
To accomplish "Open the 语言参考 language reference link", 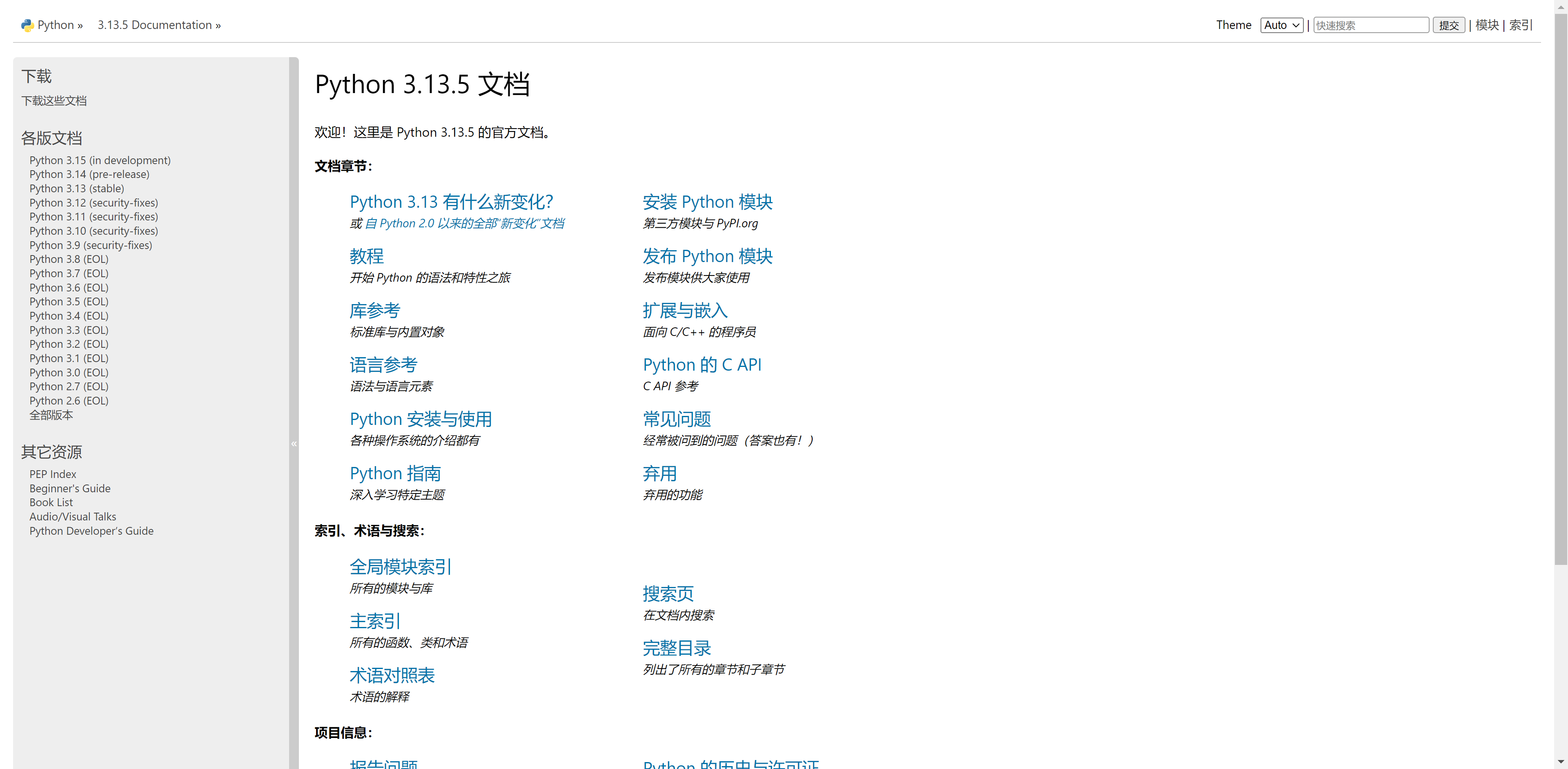I will pyautogui.click(x=383, y=364).
